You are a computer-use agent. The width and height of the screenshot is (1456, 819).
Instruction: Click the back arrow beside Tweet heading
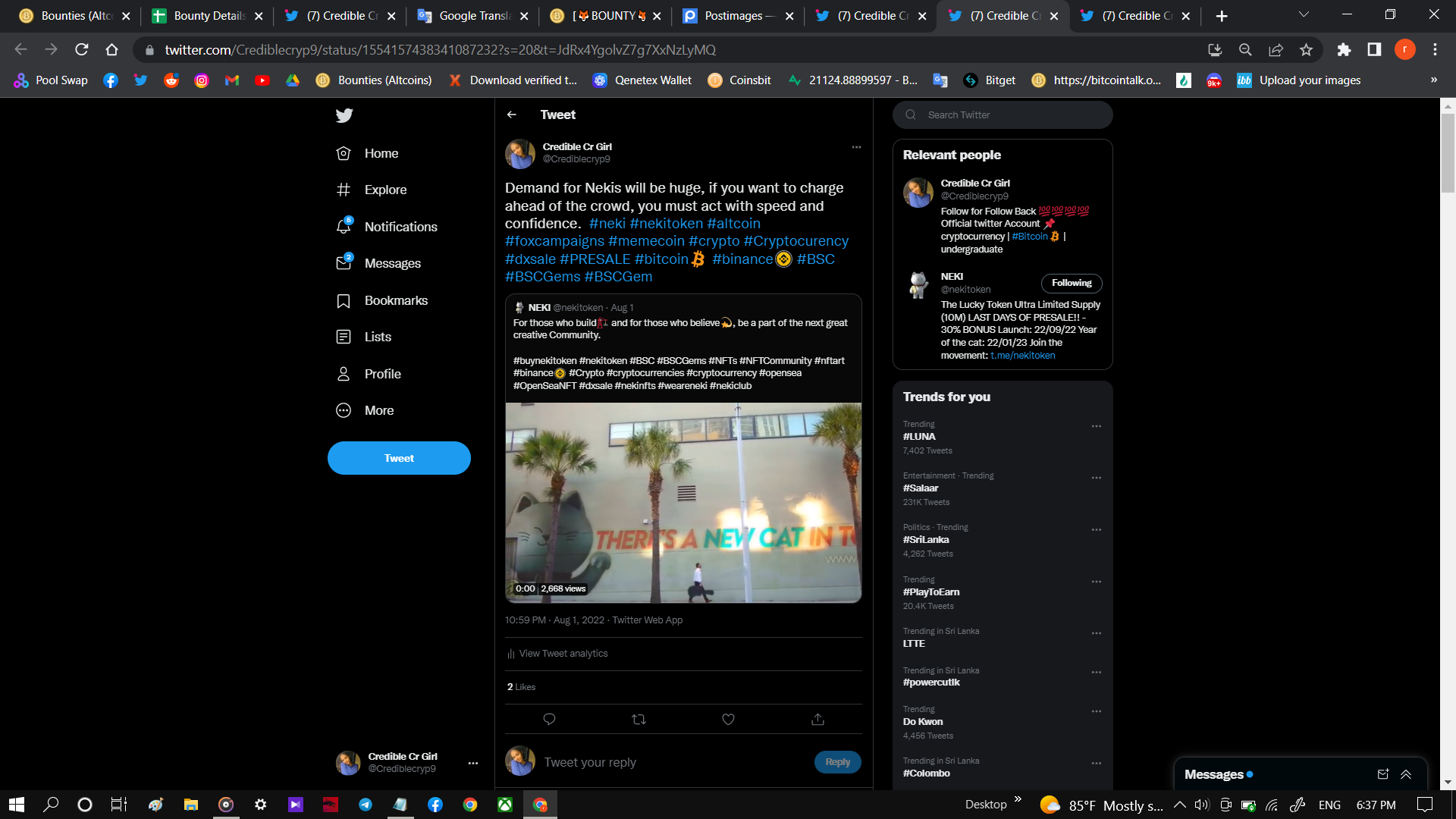click(512, 115)
